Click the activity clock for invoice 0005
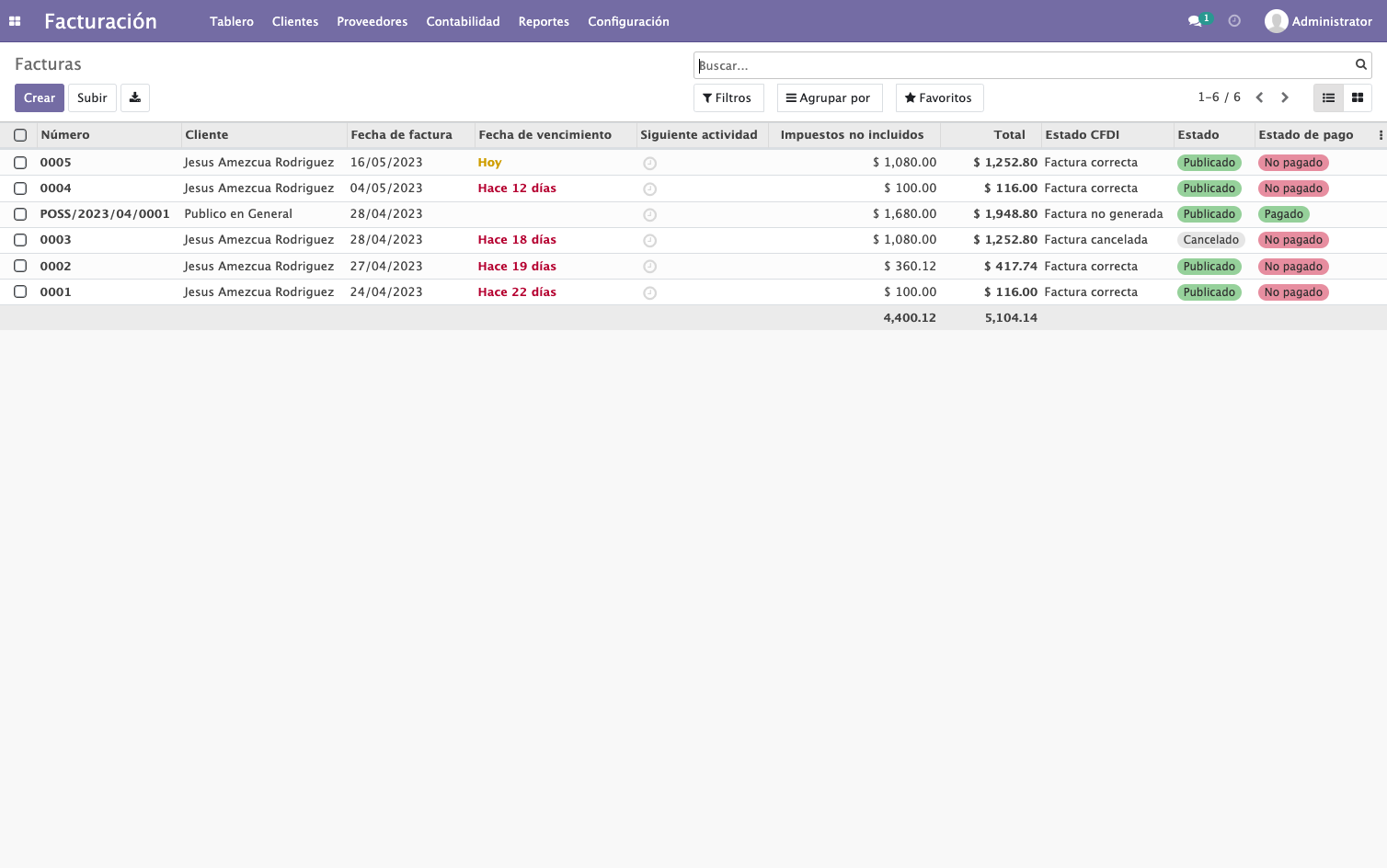The width and height of the screenshot is (1387, 868). click(x=649, y=164)
